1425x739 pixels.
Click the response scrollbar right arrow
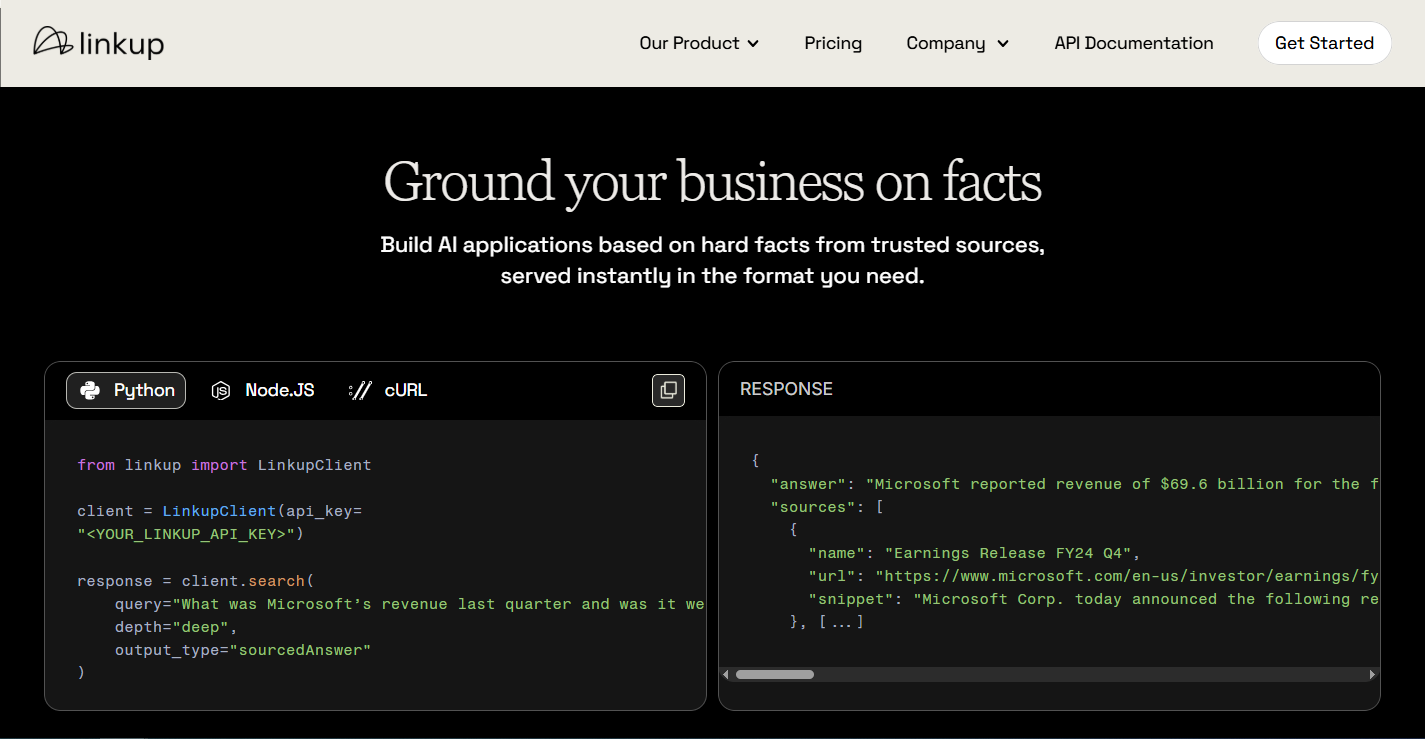1373,675
